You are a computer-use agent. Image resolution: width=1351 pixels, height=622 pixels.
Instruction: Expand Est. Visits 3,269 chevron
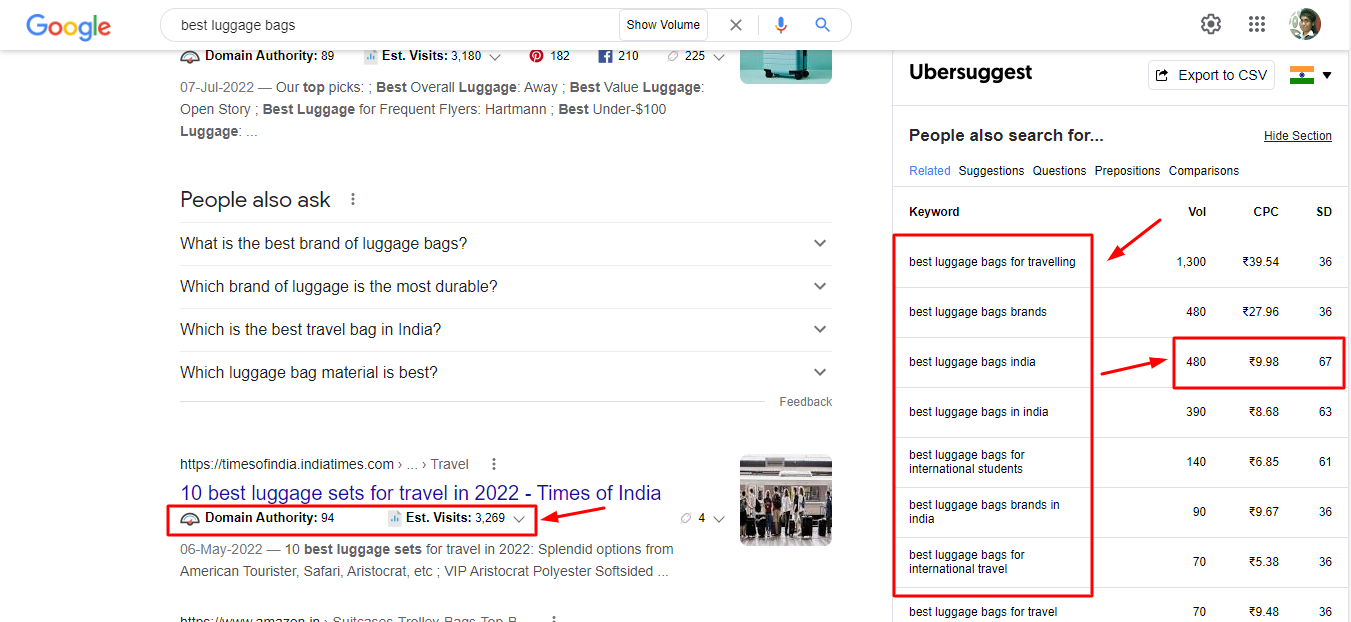[x=519, y=519]
